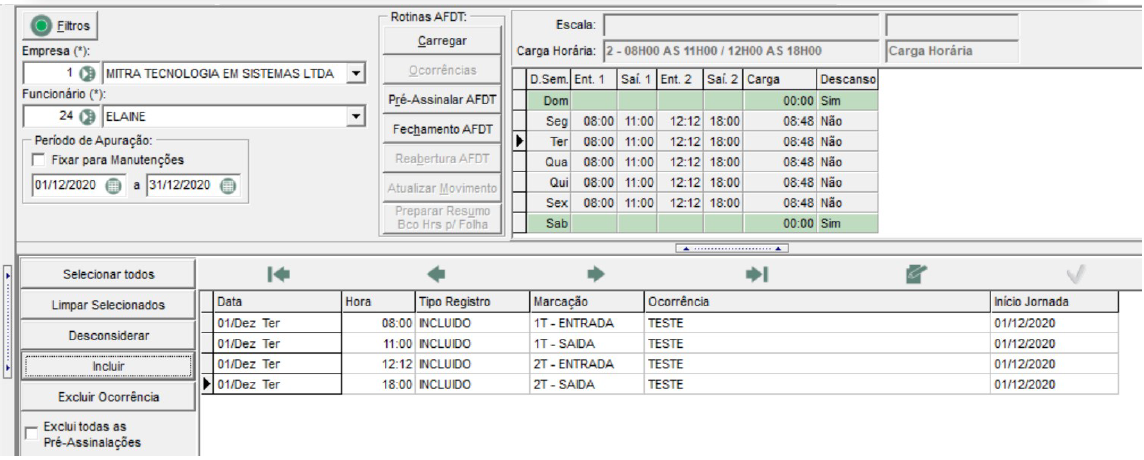Select the 12:12 2T - ENTRADA row

point(665,364)
